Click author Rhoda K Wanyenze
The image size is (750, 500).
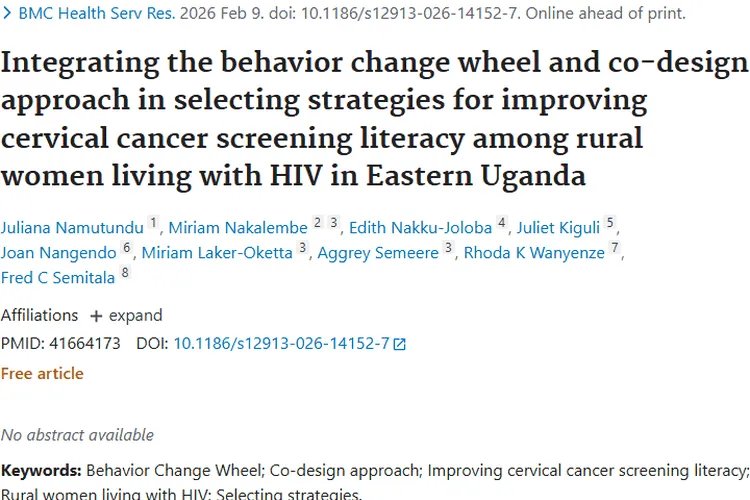tap(534, 253)
